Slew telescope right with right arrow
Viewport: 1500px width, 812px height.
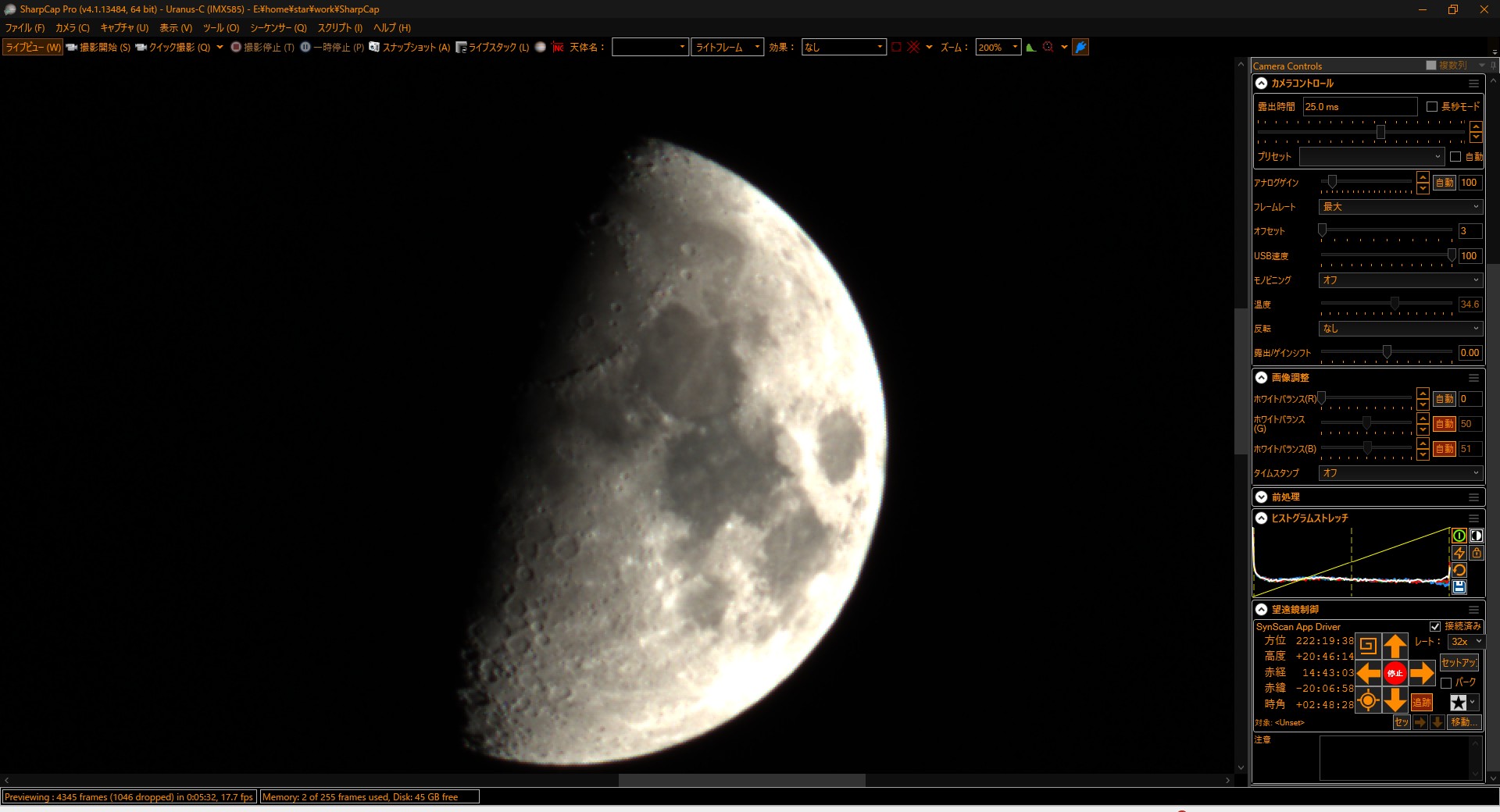1422,673
